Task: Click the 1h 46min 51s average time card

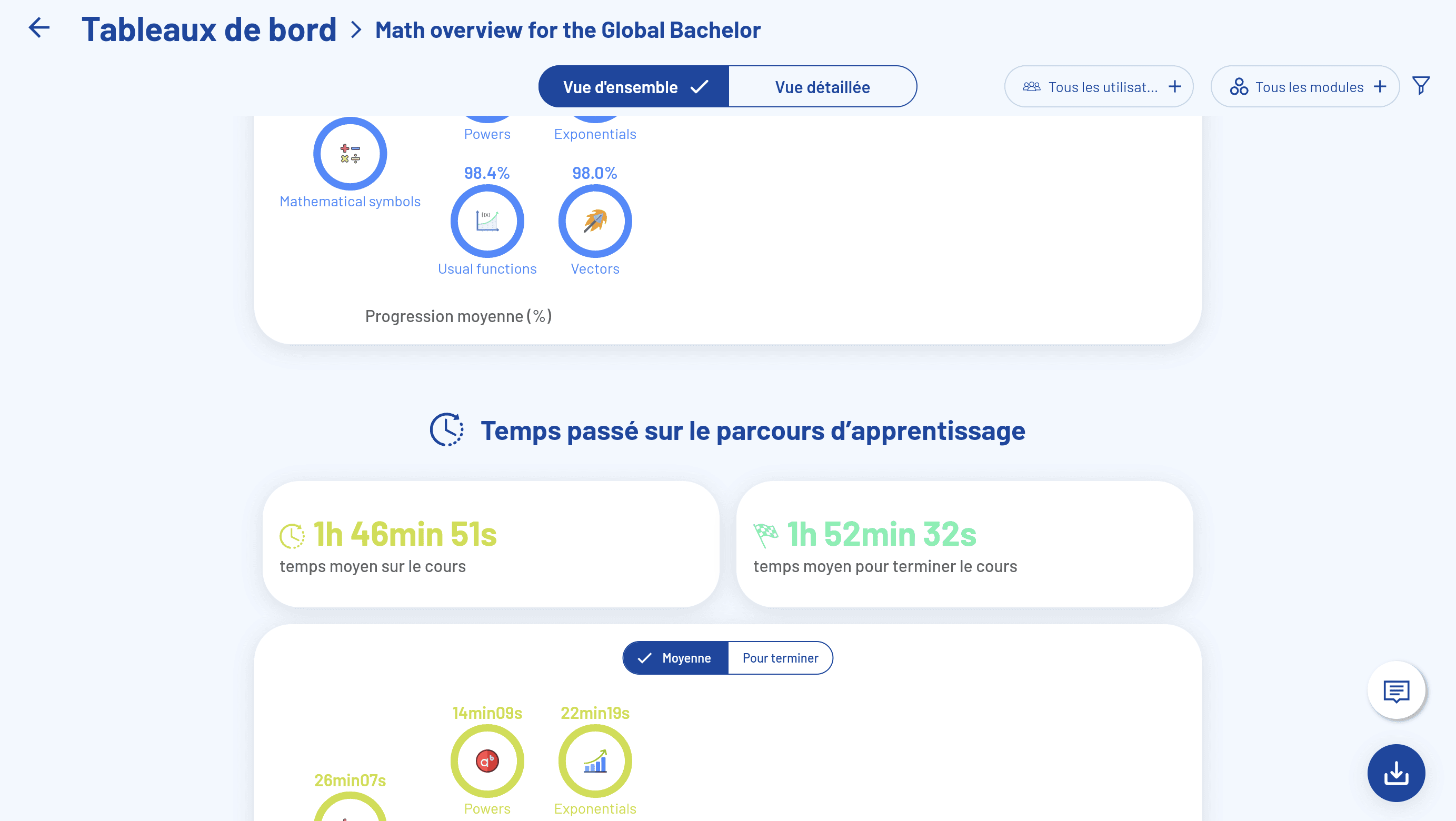Action: 490,544
